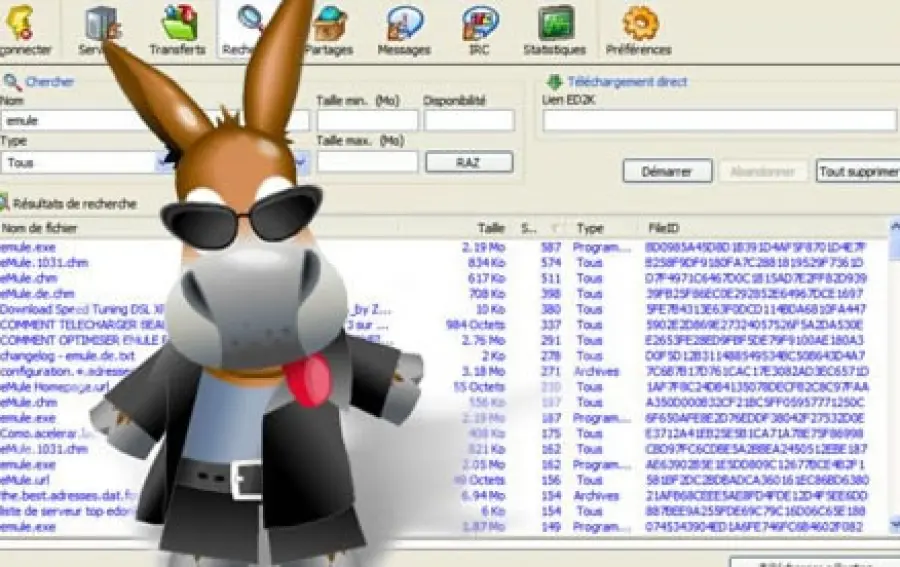The image size is (900, 567).
Task: Select the eMule.url file row
Action: pos(25,480)
